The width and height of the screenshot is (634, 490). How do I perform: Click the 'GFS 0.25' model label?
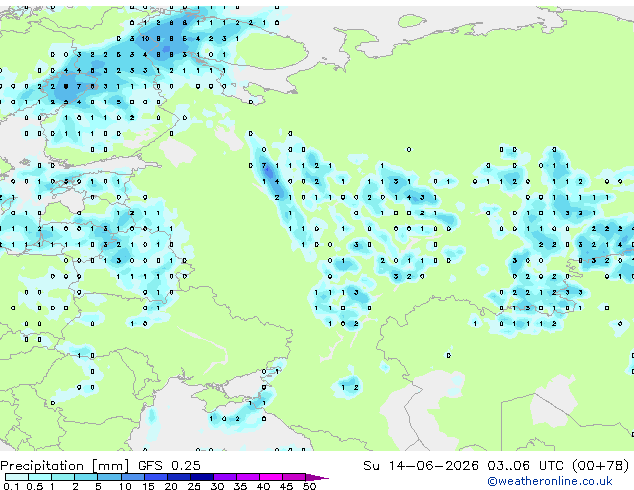pyautogui.click(x=169, y=466)
